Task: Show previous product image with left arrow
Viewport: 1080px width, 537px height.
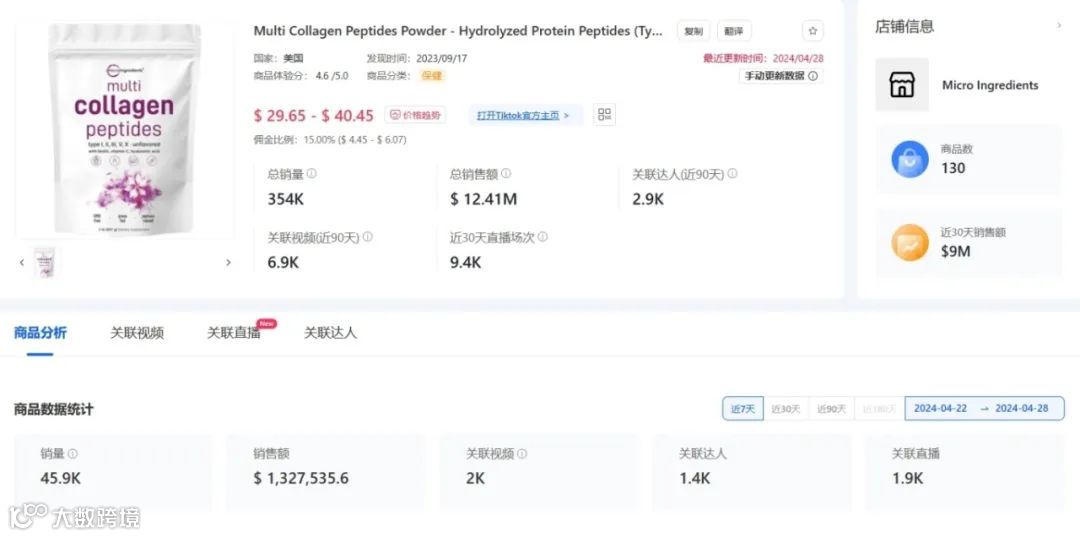Action: click(22, 262)
